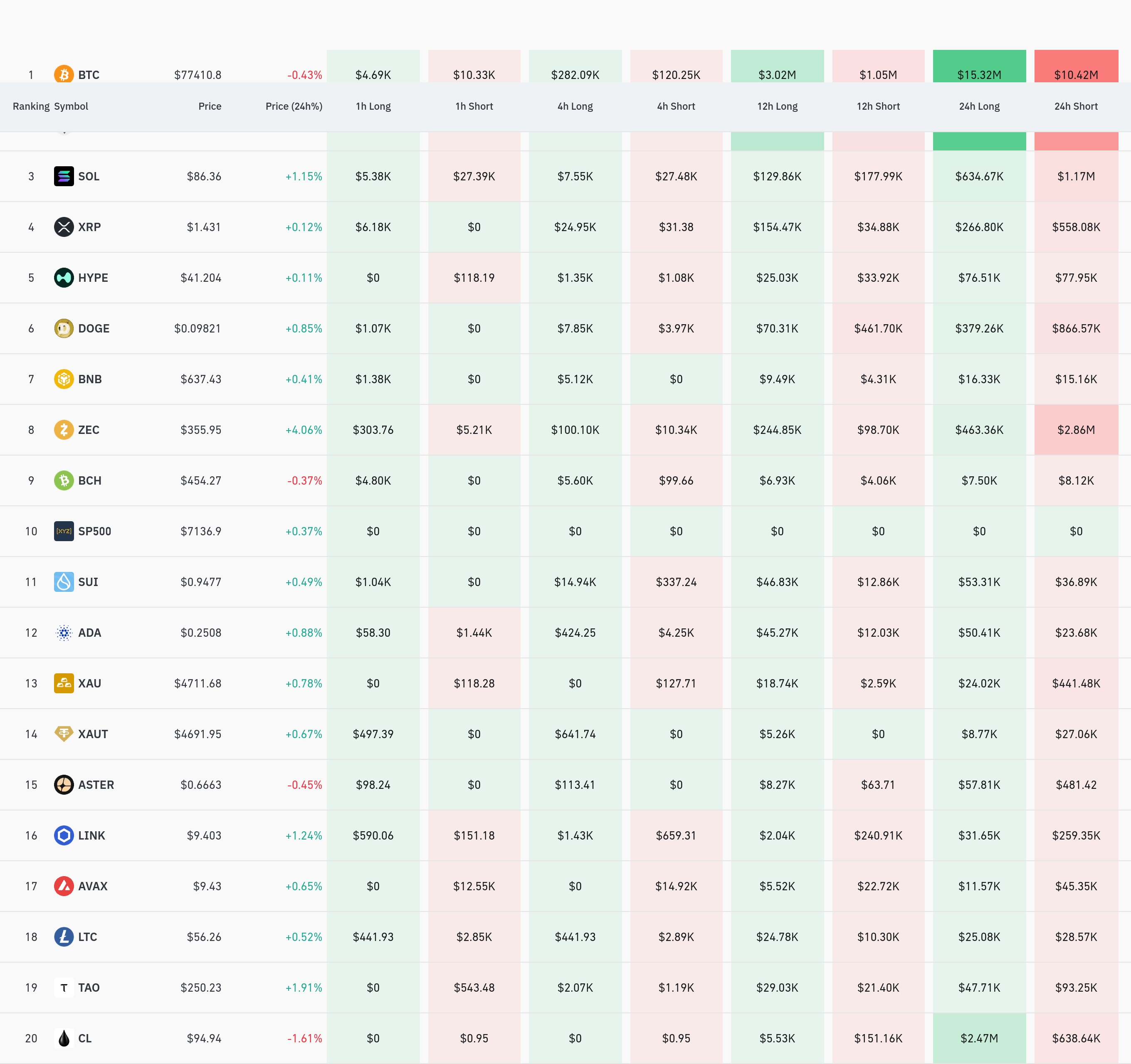This screenshot has width=1131, height=1064.
Task: Click the Solana SOL logo icon
Action: (x=64, y=176)
